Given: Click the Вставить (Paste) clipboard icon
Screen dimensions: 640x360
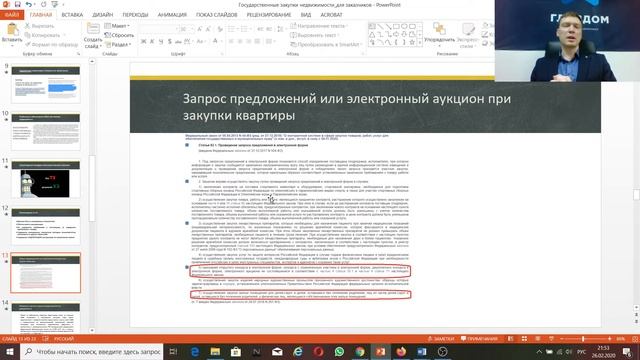Looking at the screenshot, I should point(12,29).
